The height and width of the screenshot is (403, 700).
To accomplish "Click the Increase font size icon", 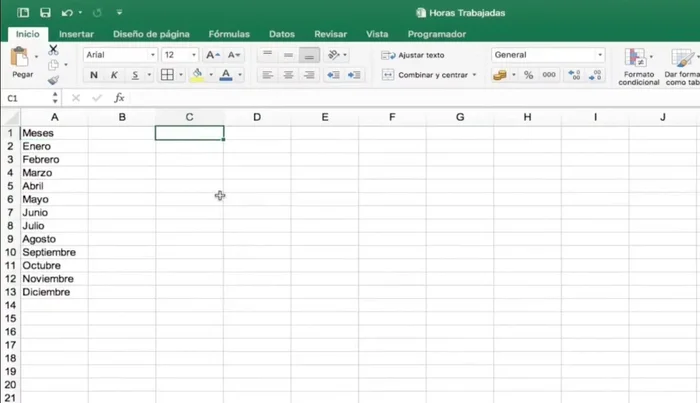I will tap(212, 55).
